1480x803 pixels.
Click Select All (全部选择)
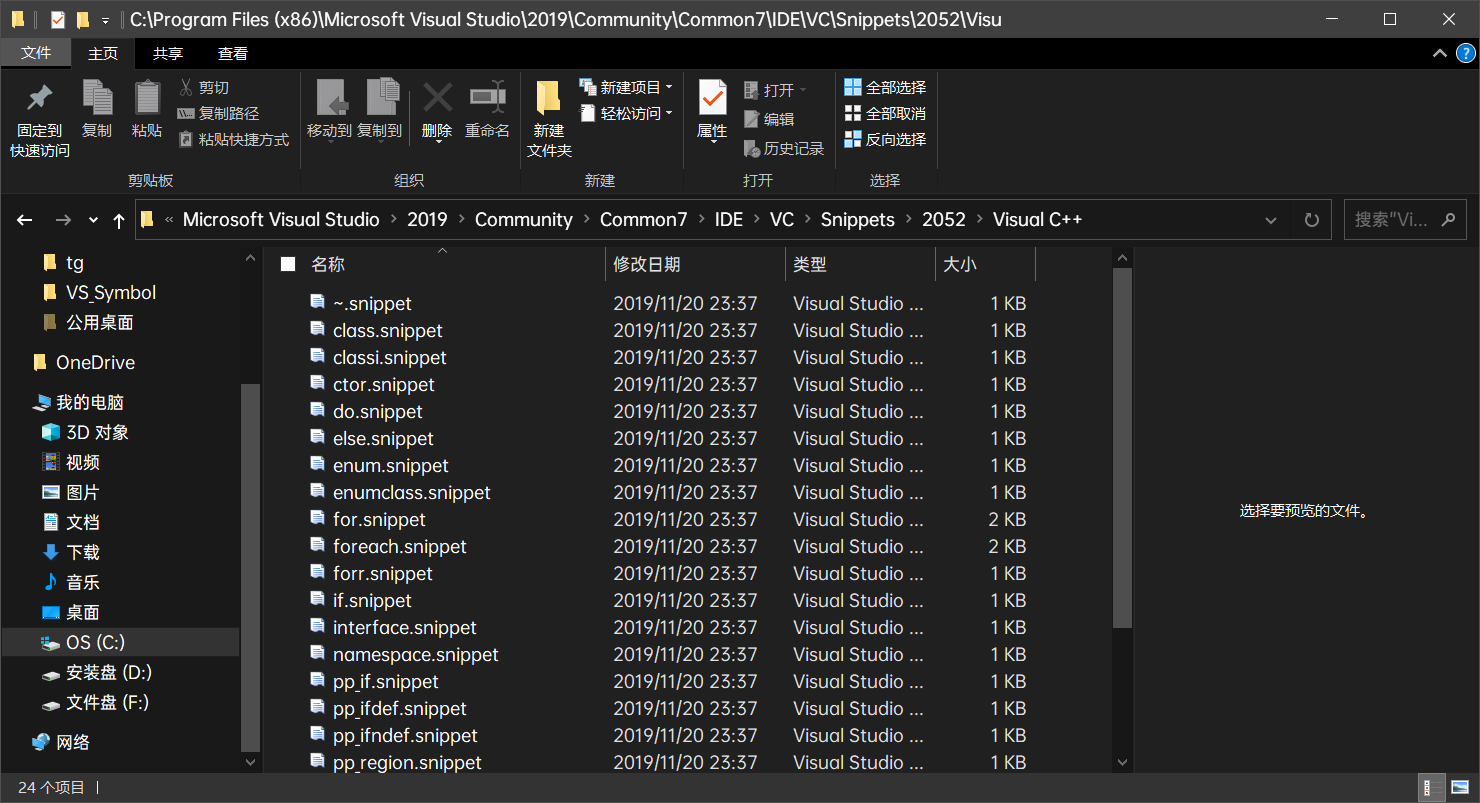[x=885, y=88]
